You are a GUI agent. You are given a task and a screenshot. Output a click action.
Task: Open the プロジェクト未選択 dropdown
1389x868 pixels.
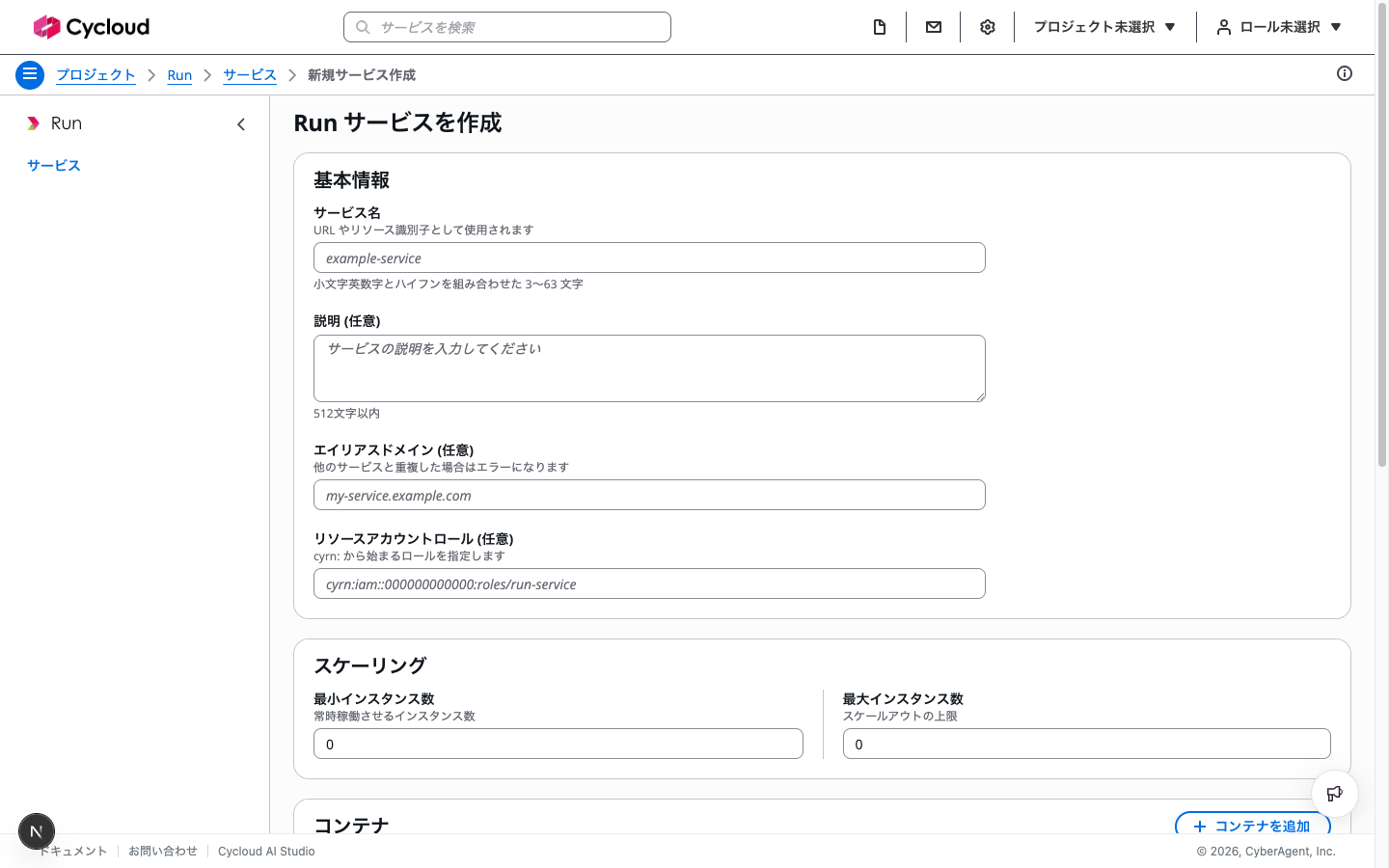tap(1104, 27)
